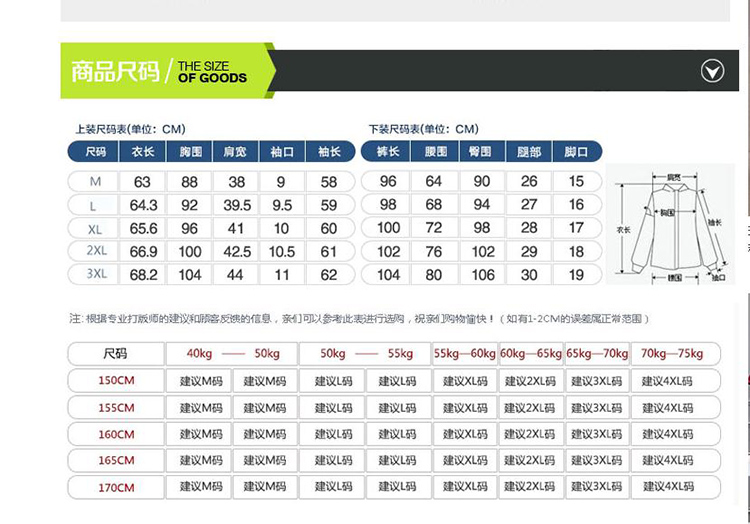Screen dimensions: 750x524
Task: Click the 袖口 column header
Action: tap(282, 152)
